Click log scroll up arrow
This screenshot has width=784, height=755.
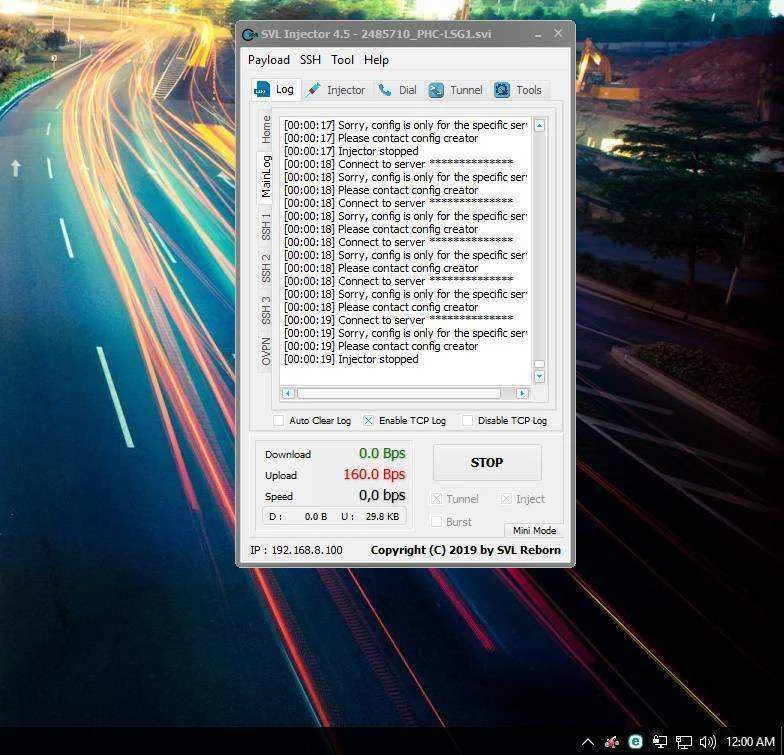pos(539,125)
